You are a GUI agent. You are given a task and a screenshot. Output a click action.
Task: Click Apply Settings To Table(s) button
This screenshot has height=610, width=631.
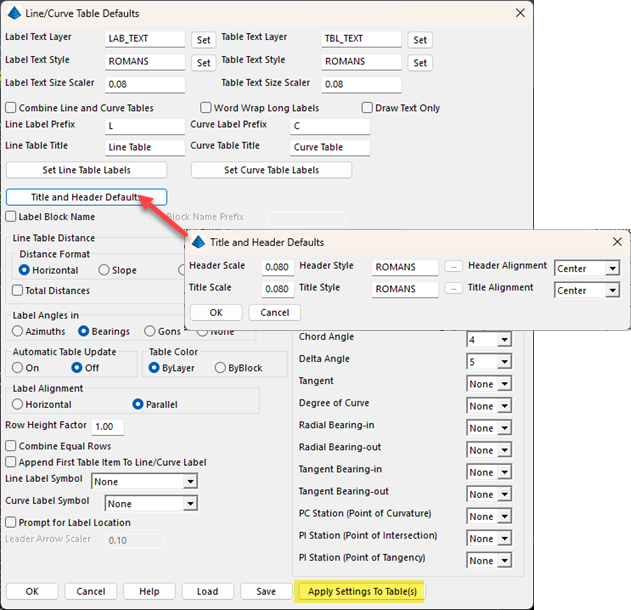click(x=363, y=591)
